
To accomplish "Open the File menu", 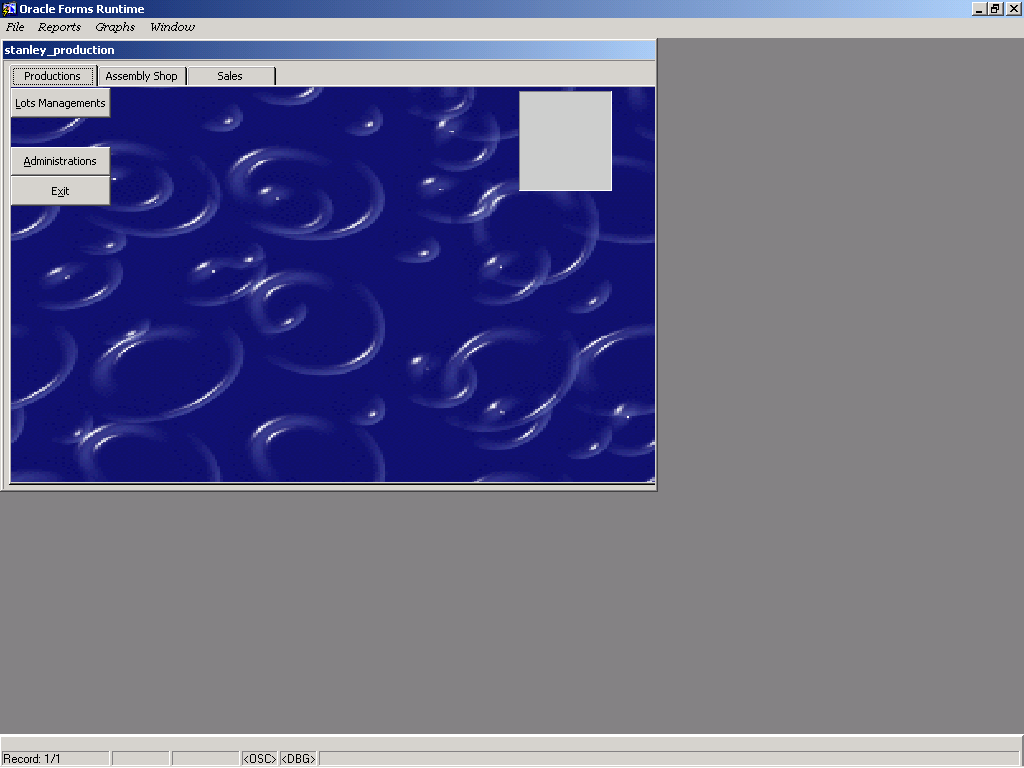I will click(15, 27).
